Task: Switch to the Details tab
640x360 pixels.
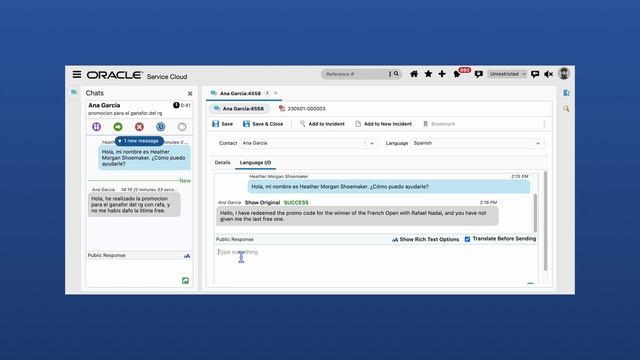Action: pos(222,162)
